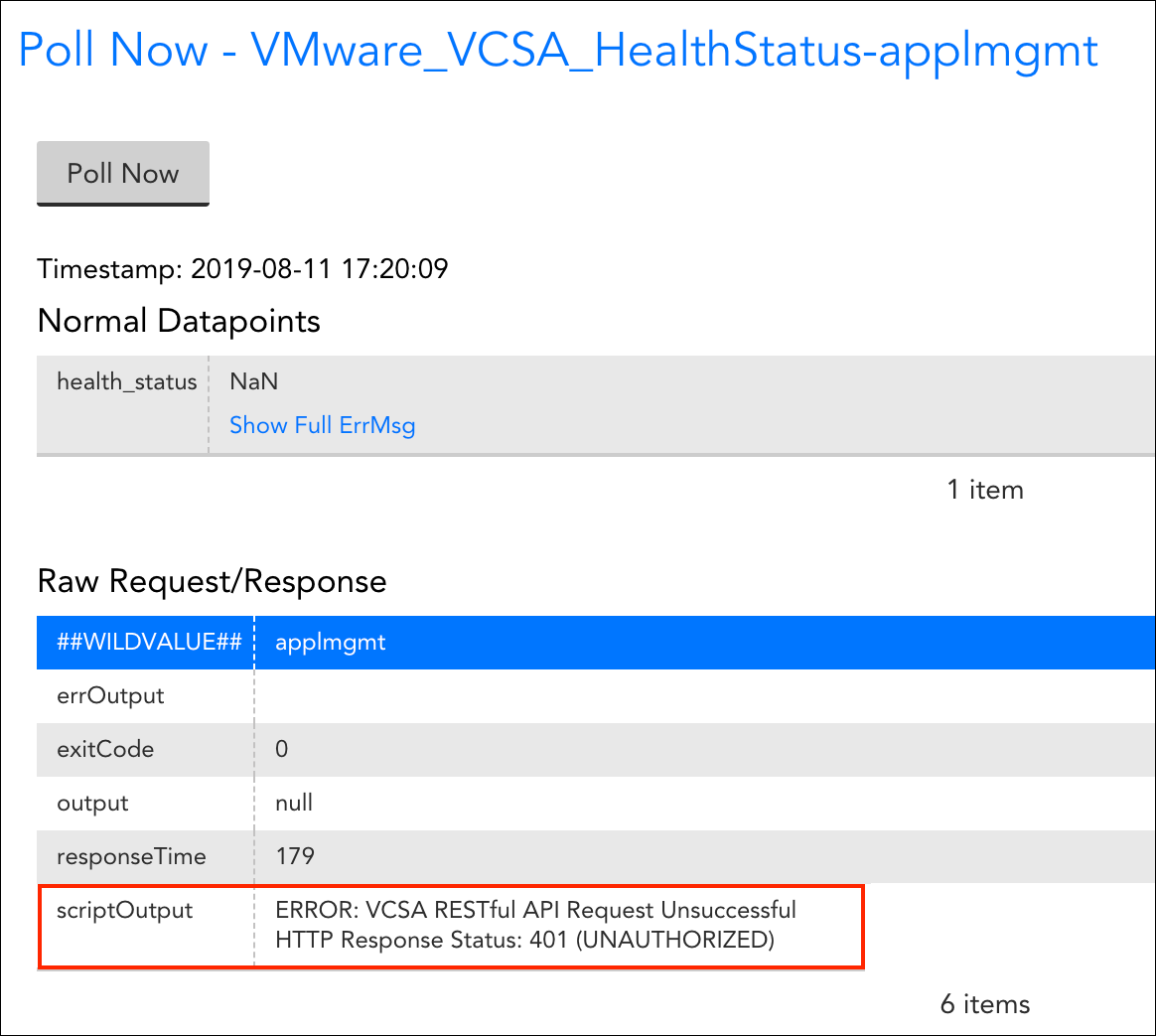The image size is (1156, 1036).
Task: Select the errOutput row label
Action: click(x=110, y=696)
